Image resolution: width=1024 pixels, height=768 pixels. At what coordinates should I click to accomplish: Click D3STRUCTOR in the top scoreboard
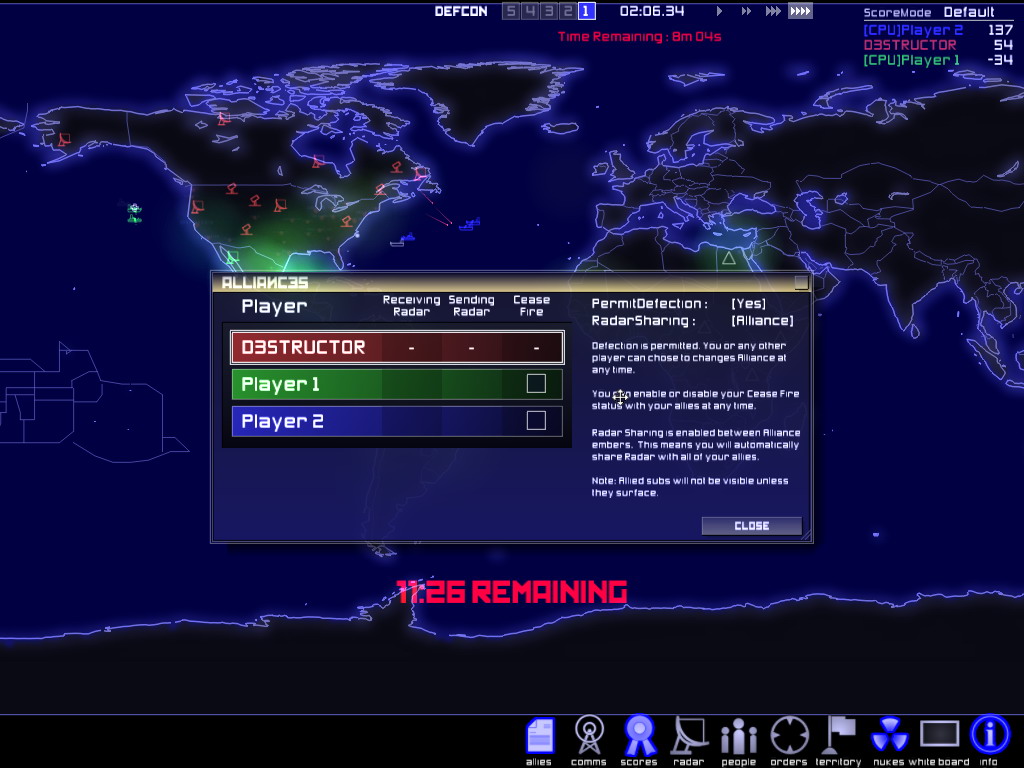coord(910,45)
